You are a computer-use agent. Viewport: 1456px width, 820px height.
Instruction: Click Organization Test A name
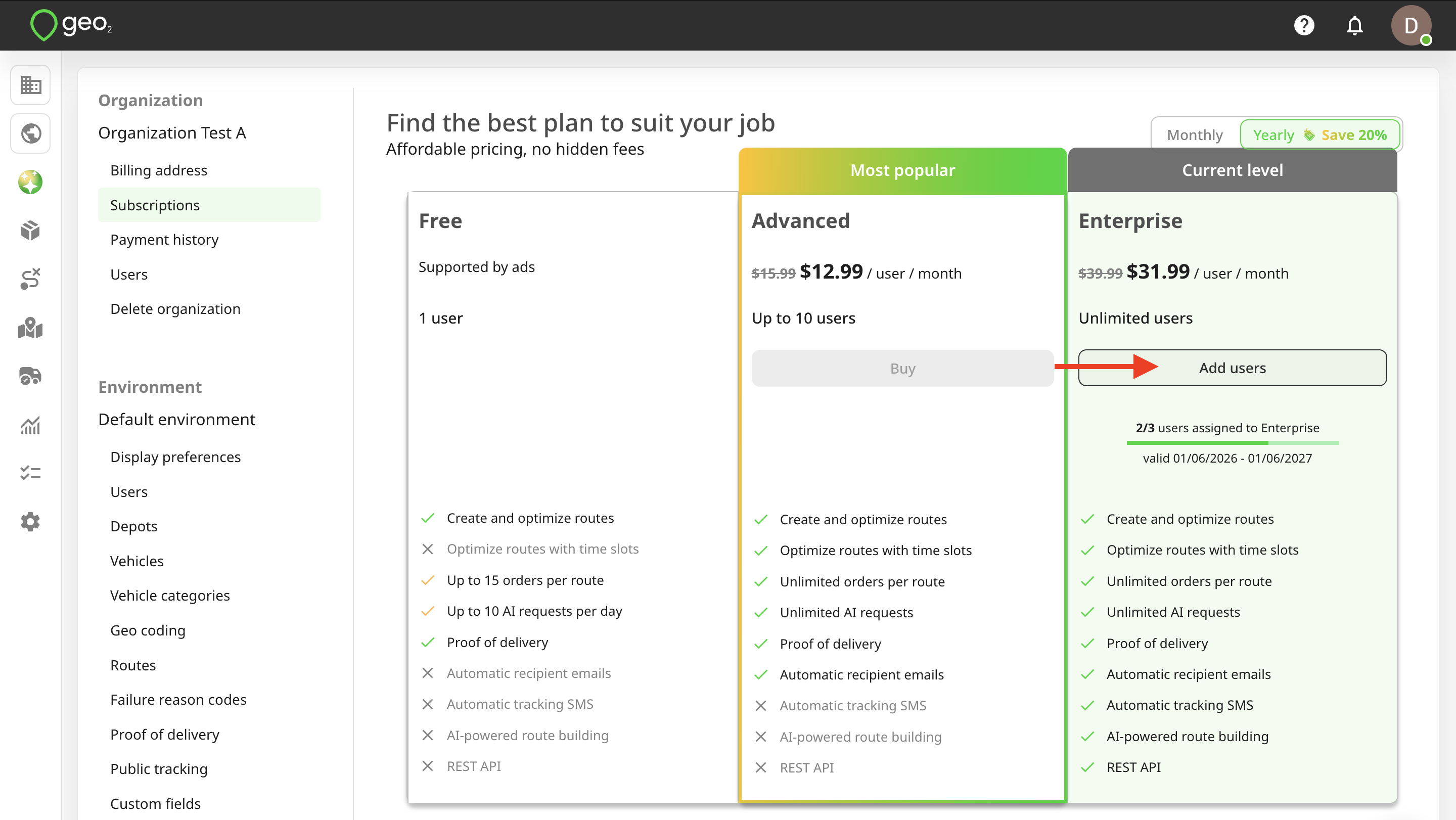click(172, 133)
